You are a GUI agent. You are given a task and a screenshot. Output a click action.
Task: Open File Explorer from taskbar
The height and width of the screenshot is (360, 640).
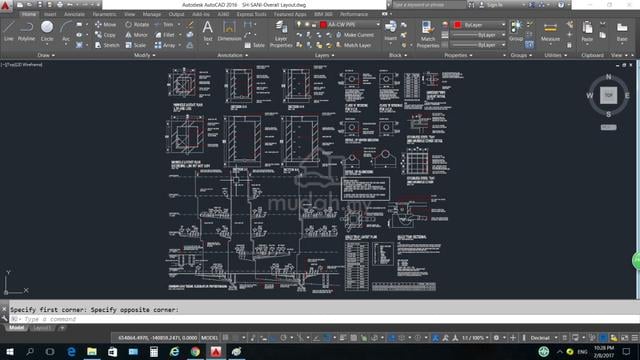point(92,351)
